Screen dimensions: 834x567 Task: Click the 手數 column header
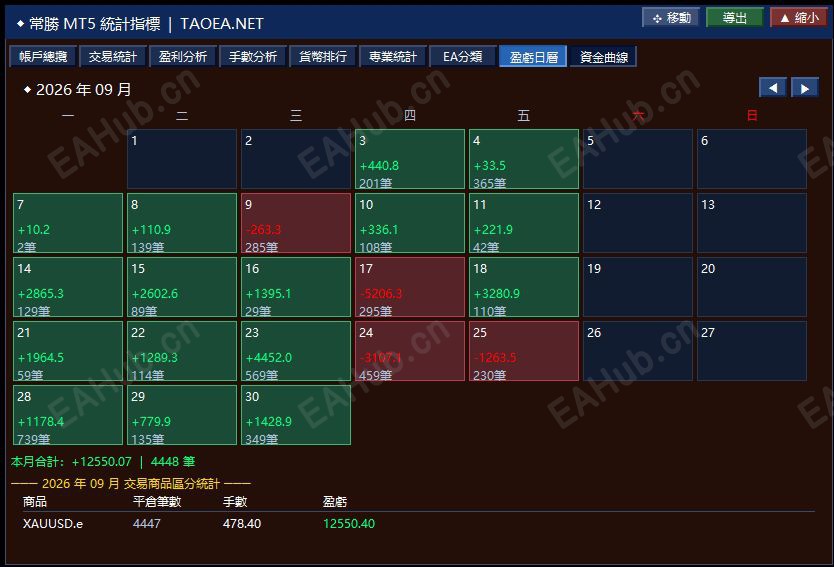pyautogui.click(x=235, y=502)
